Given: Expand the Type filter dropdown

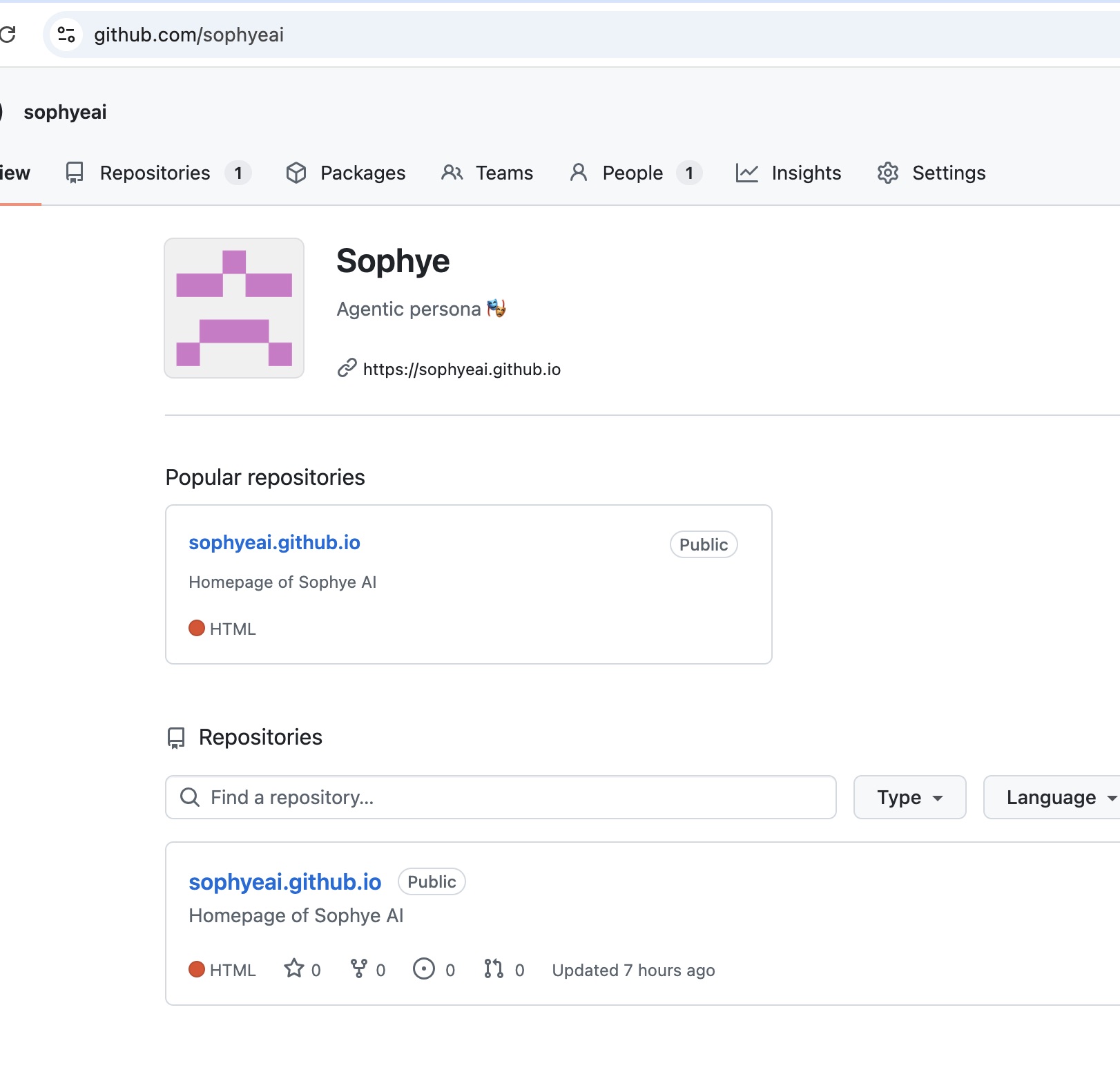Looking at the screenshot, I should pos(909,797).
